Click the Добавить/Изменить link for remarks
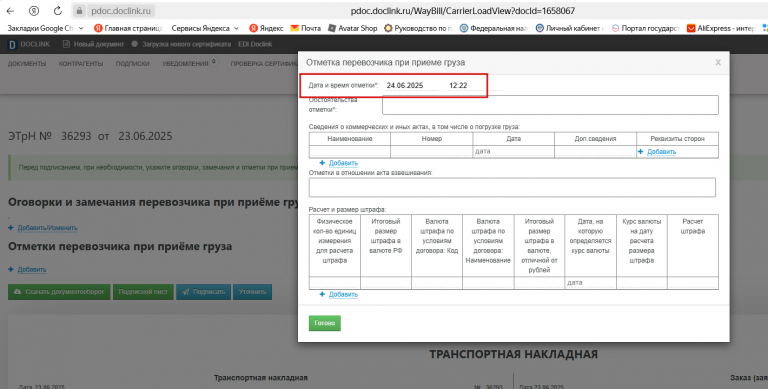Viewport: 768px width, 389px height. point(47,228)
